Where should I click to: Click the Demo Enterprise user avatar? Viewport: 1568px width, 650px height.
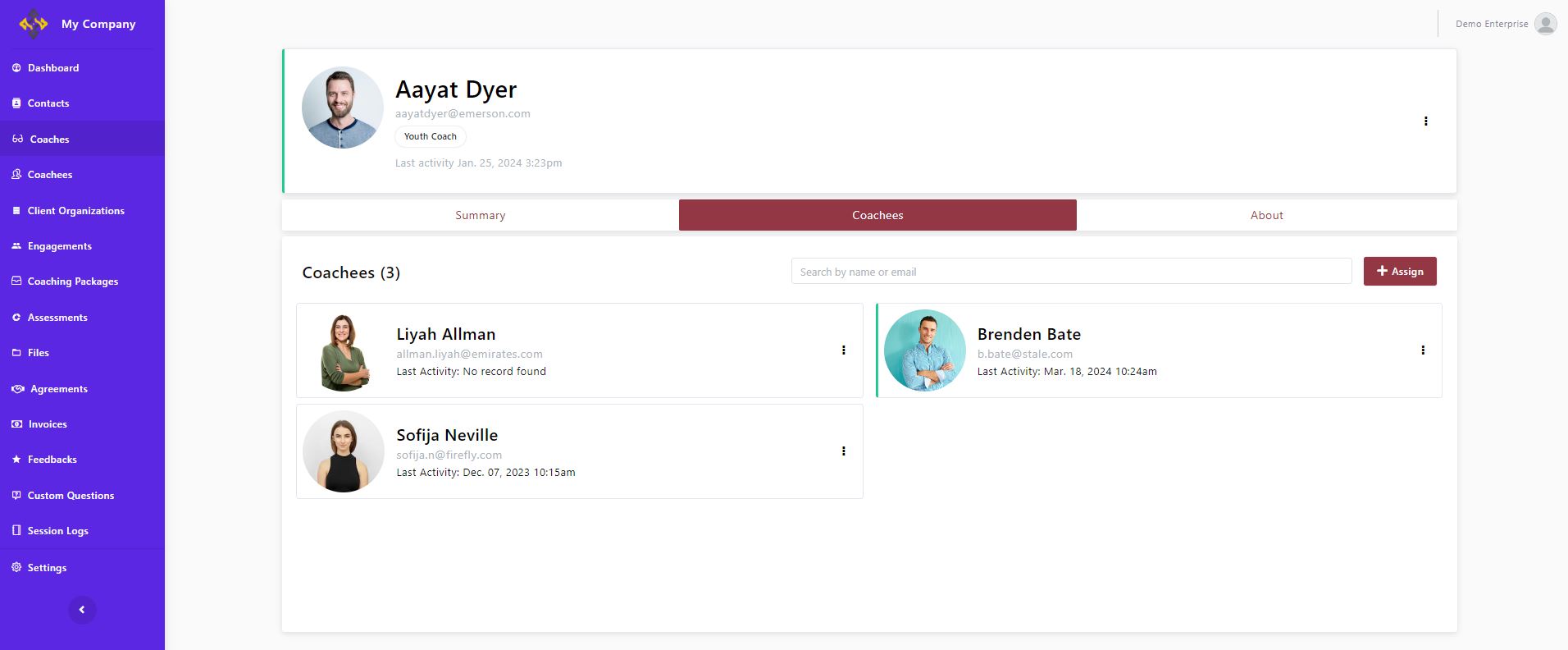(x=1545, y=24)
